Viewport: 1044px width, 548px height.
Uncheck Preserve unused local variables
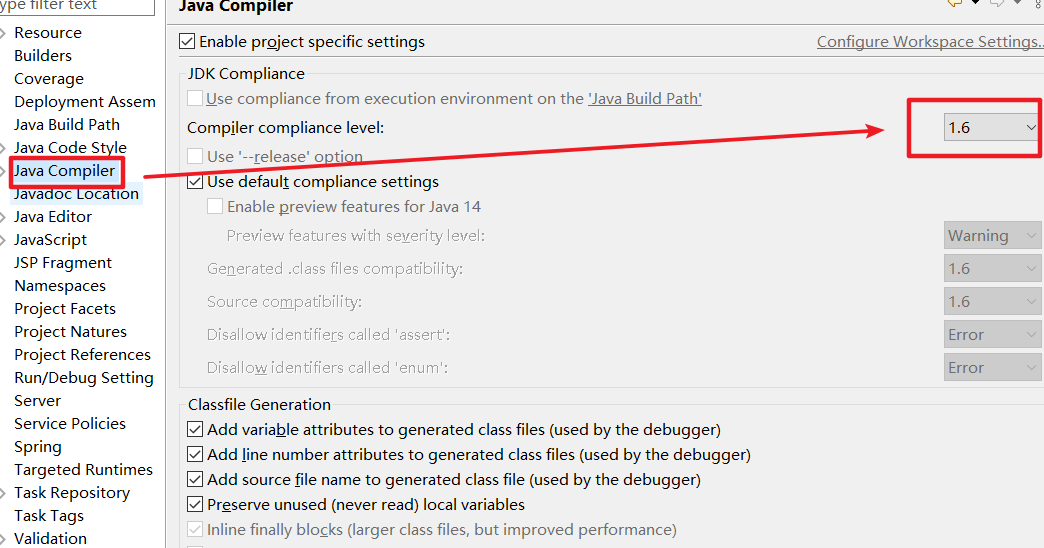click(195, 505)
